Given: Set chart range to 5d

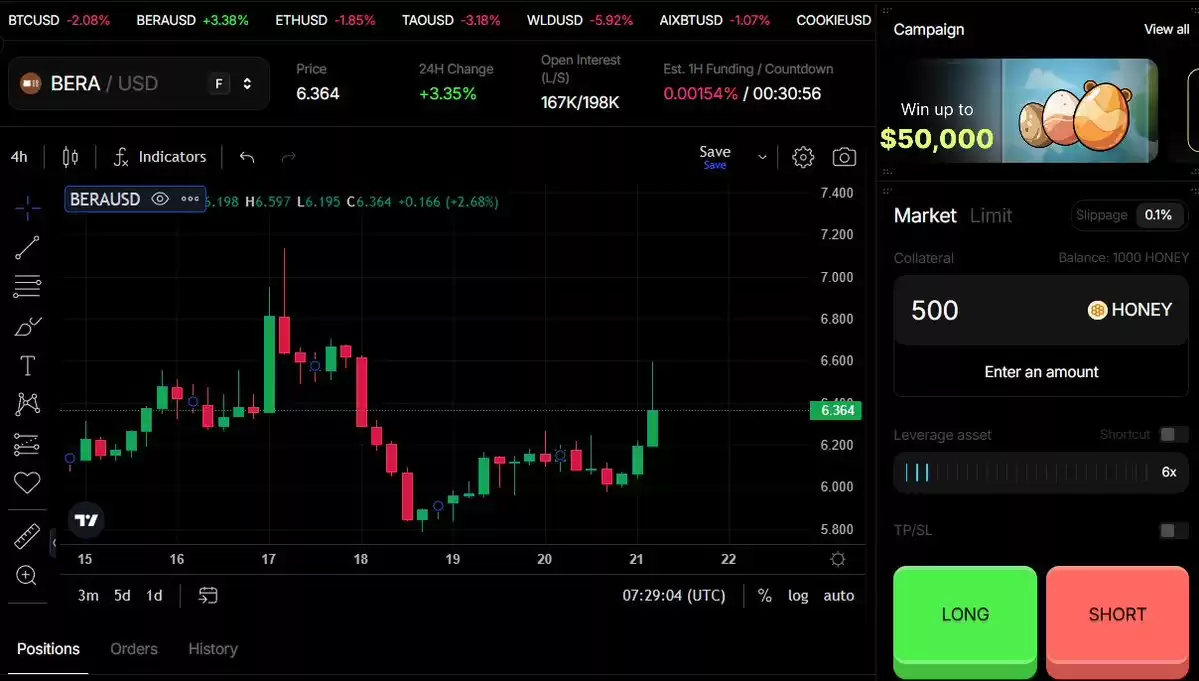Looking at the screenshot, I should [122, 595].
